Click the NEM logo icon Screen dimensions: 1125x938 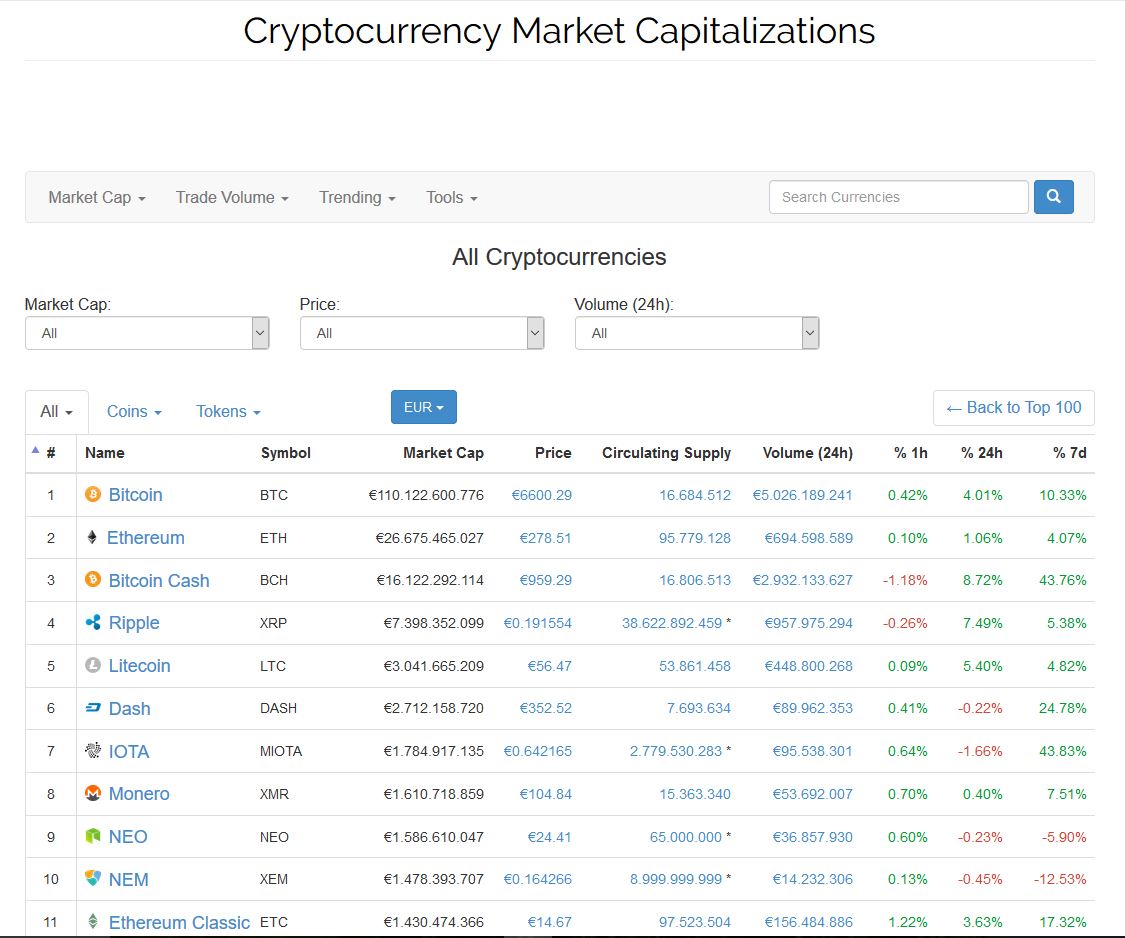93,878
